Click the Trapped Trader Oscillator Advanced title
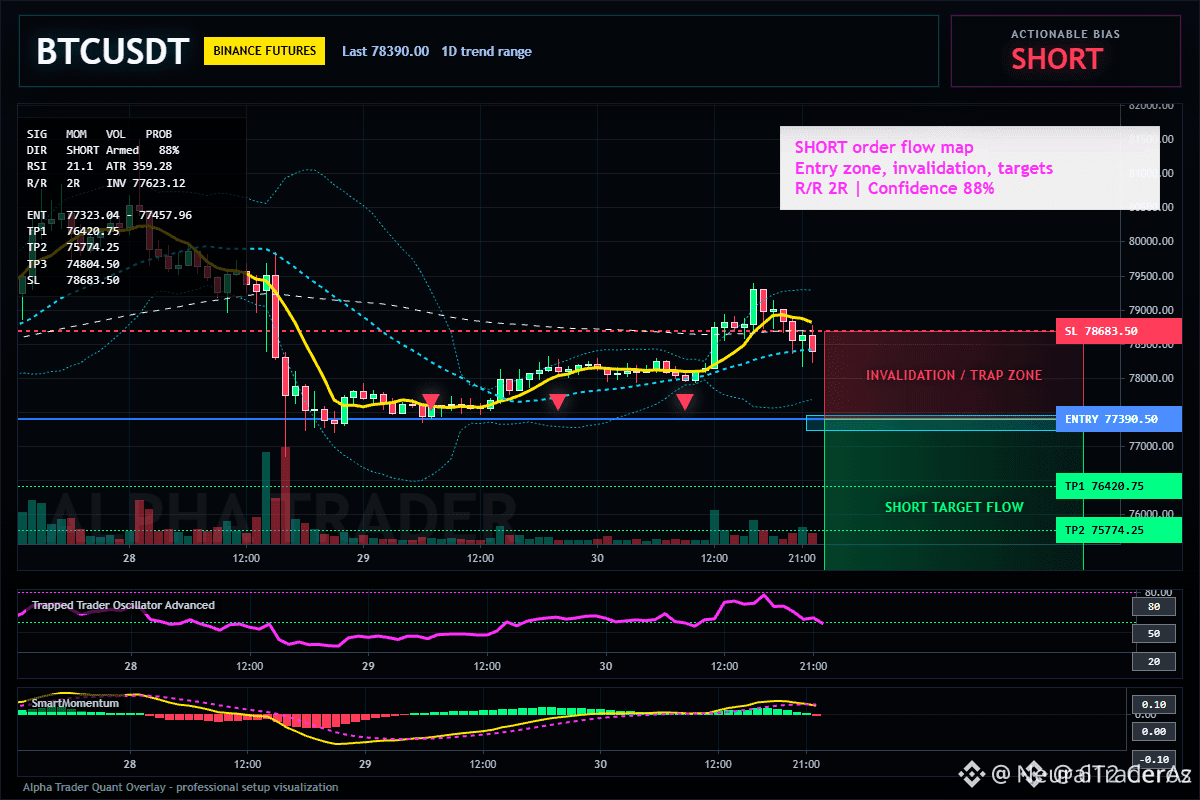 click(123, 605)
